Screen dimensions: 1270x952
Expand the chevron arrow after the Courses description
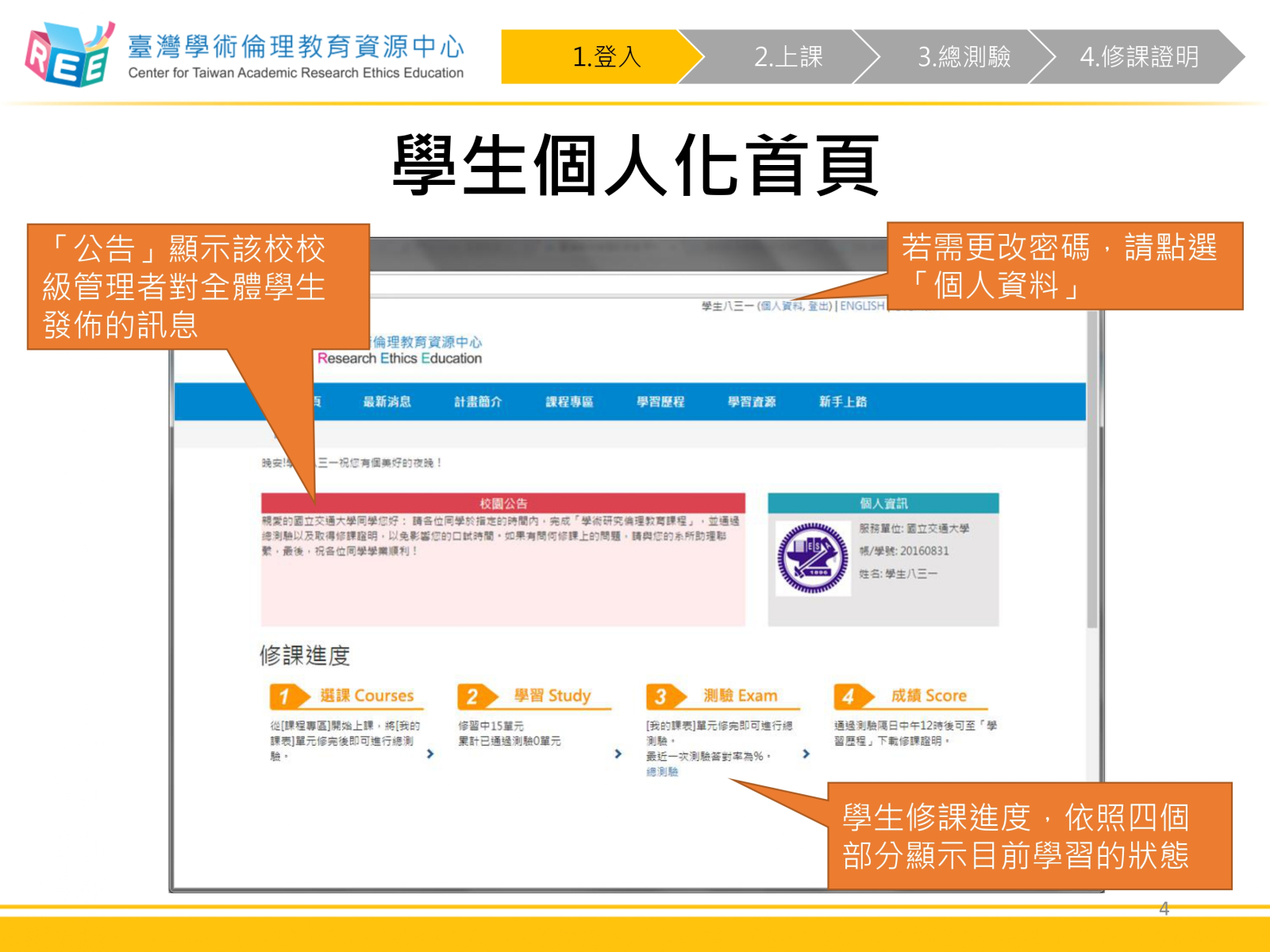(430, 754)
